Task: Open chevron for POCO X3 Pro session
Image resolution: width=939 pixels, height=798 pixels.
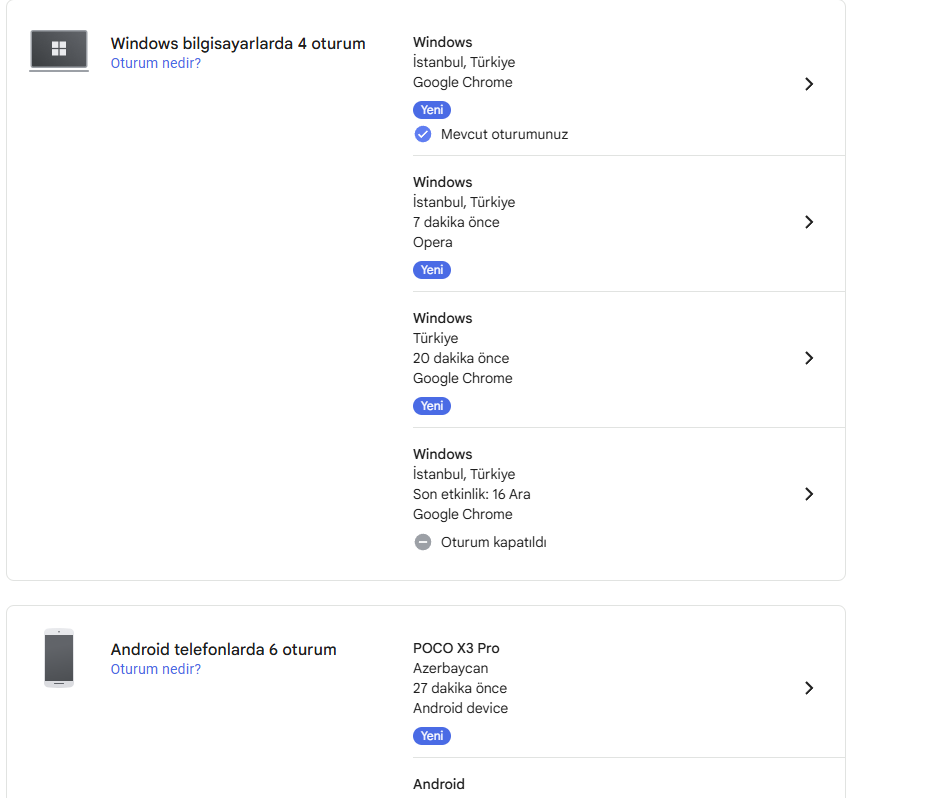Action: (x=809, y=688)
